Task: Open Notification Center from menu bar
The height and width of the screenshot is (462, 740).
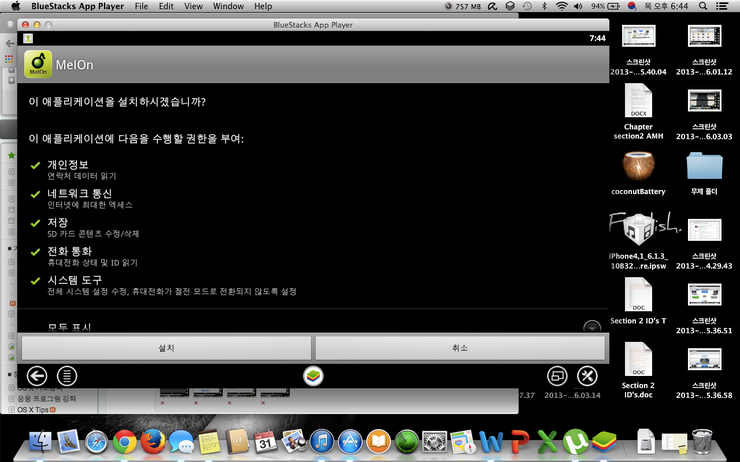Action: click(x=722, y=6)
